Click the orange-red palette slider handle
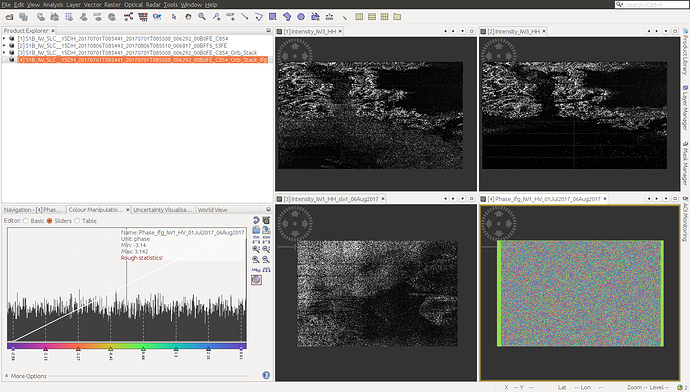Viewport: 690px width, 392px height. 78,348
